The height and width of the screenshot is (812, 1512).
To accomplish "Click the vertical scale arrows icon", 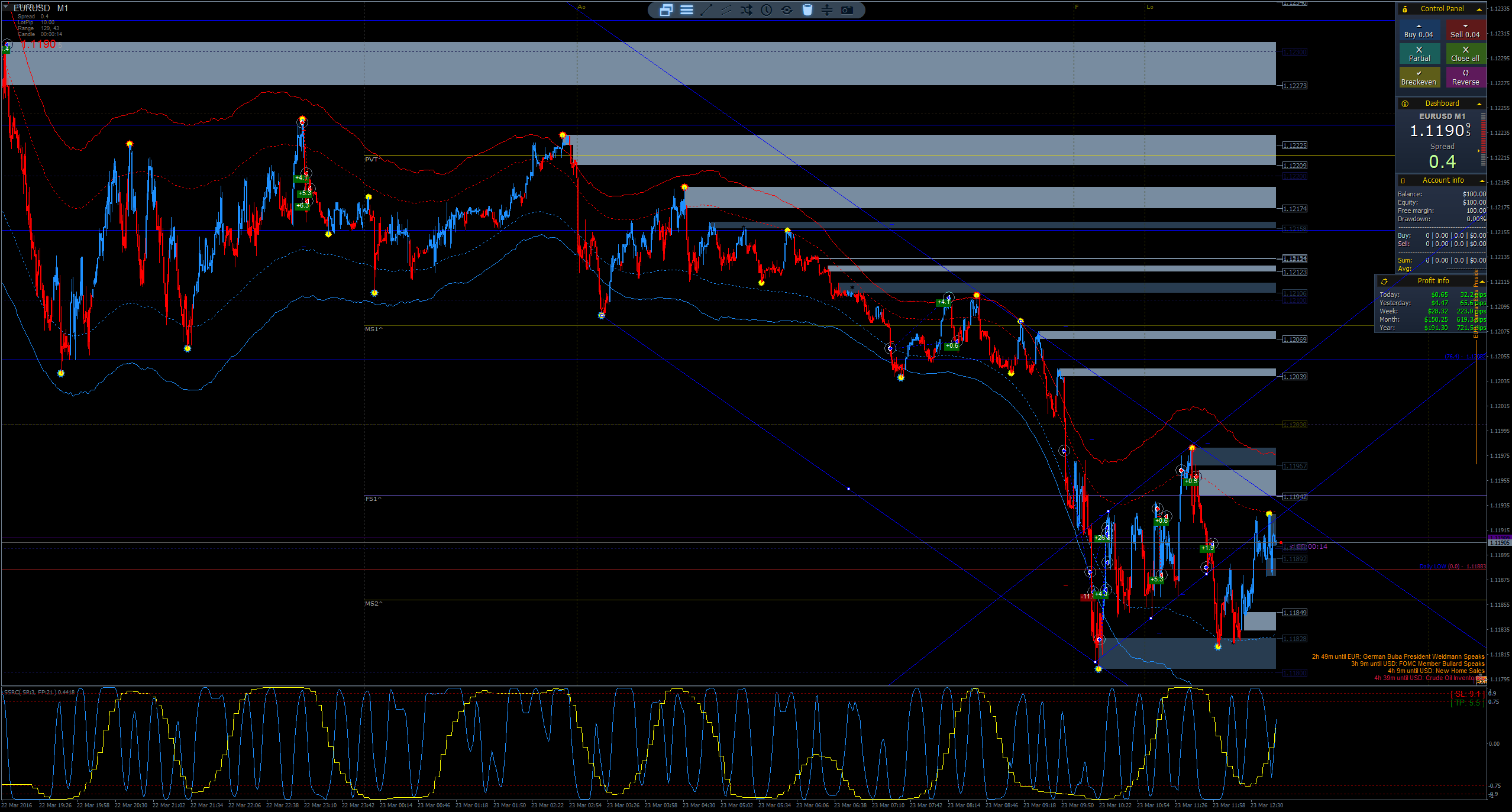I will (827, 9).
